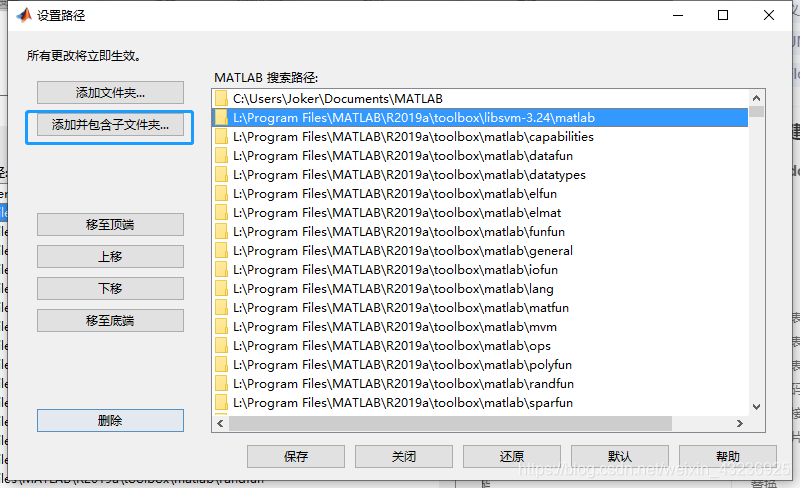
Task: Maximize the 设置路径 window
Action: pos(723,15)
